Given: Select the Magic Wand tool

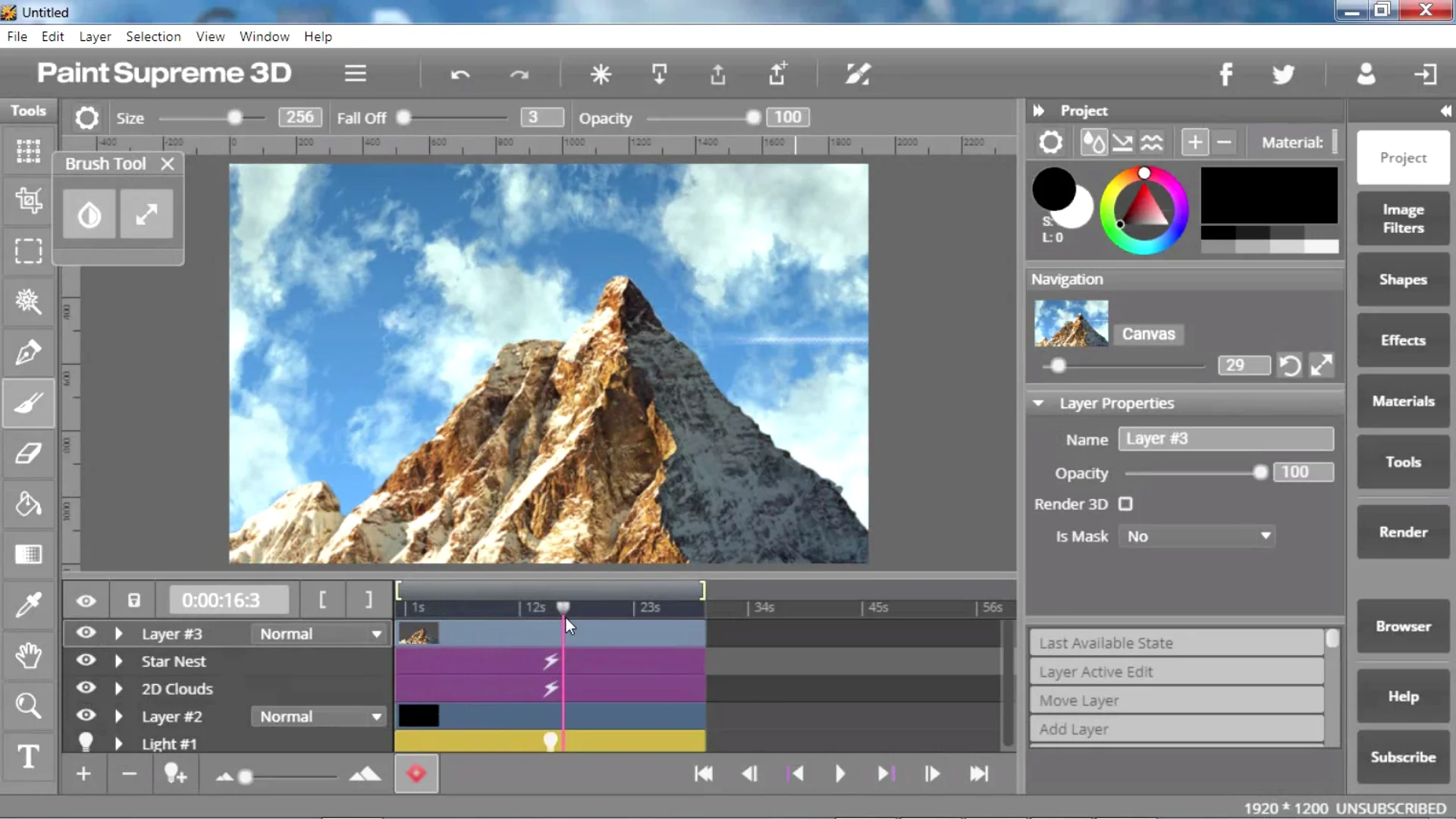Looking at the screenshot, I should (x=28, y=301).
